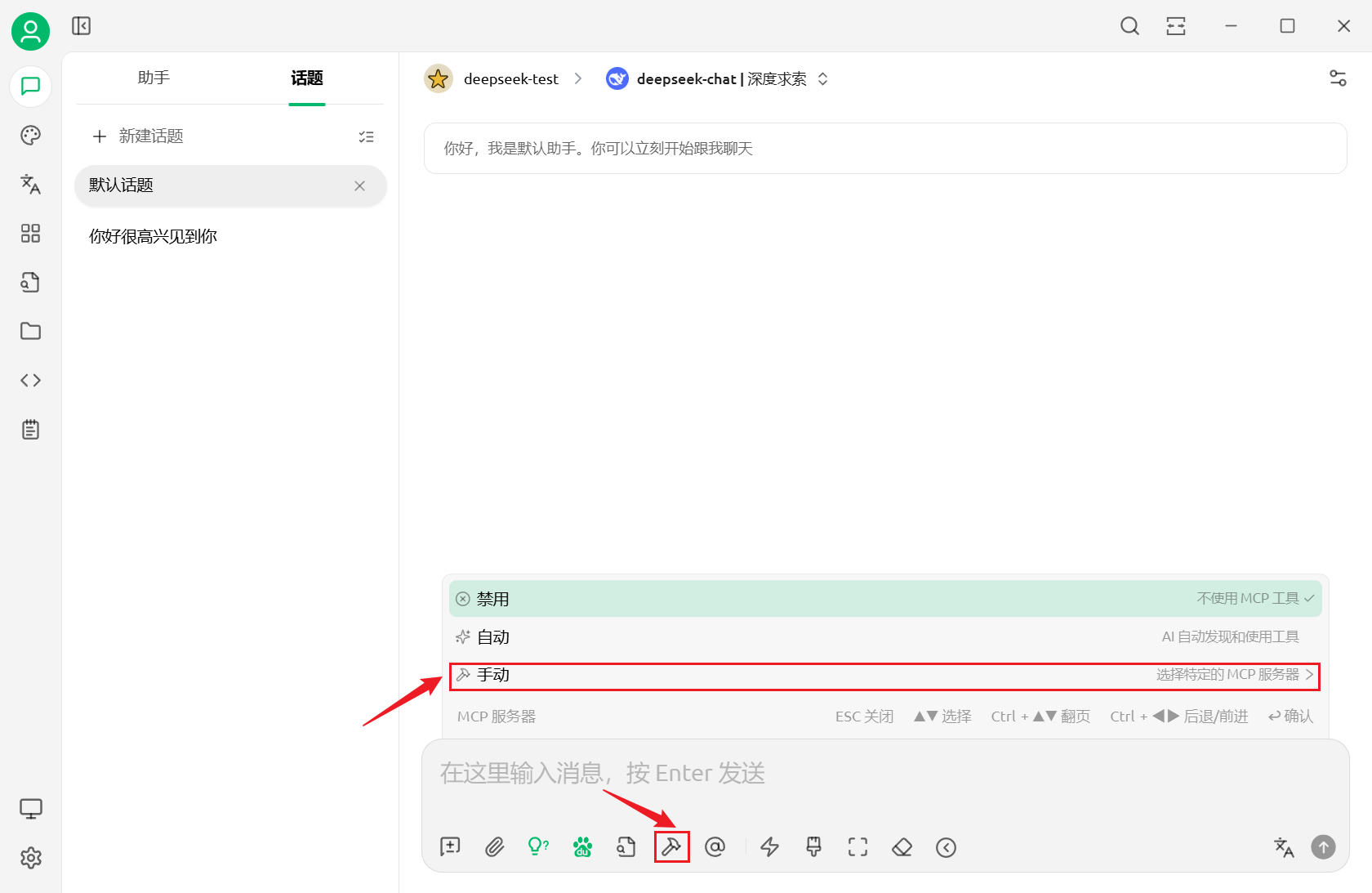The height and width of the screenshot is (893, 1372).
Task: Open assistant settings sliders icon
Action: (1338, 78)
